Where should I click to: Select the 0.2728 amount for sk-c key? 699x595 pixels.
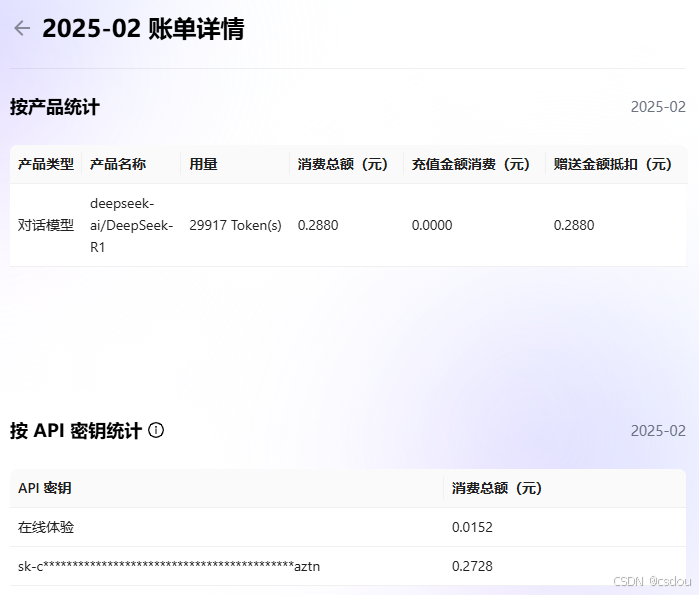click(x=472, y=566)
